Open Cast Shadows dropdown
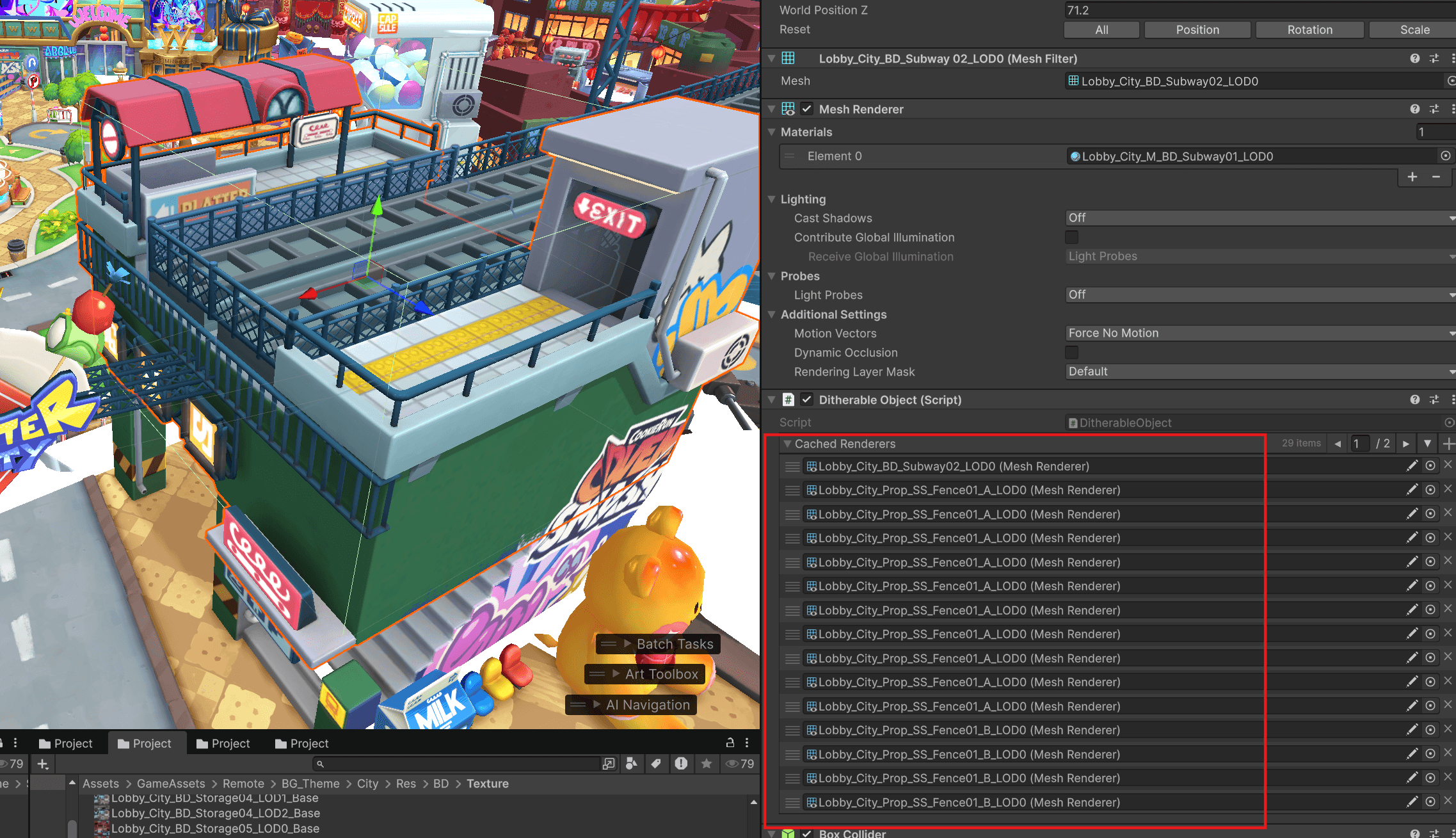1456x838 pixels. (x=1260, y=218)
